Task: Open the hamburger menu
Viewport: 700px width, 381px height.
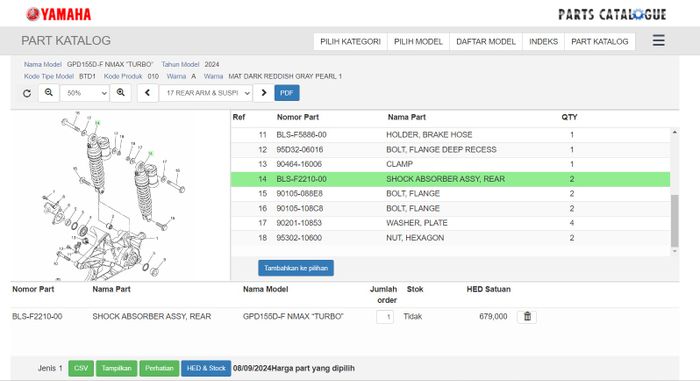Action: click(x=658, y=41)
